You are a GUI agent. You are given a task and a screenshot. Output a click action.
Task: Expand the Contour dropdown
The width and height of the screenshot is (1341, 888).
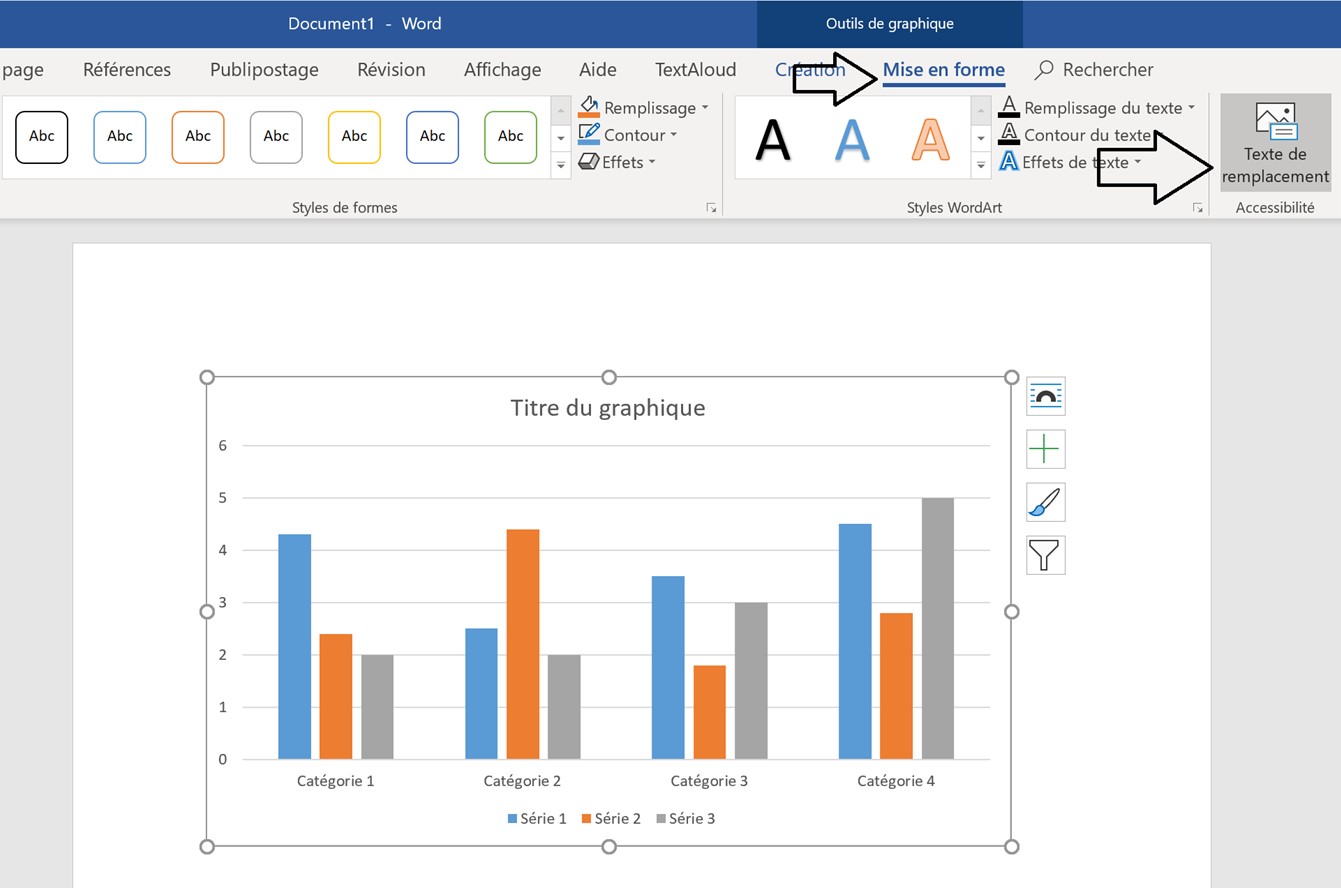pos(673,135)
